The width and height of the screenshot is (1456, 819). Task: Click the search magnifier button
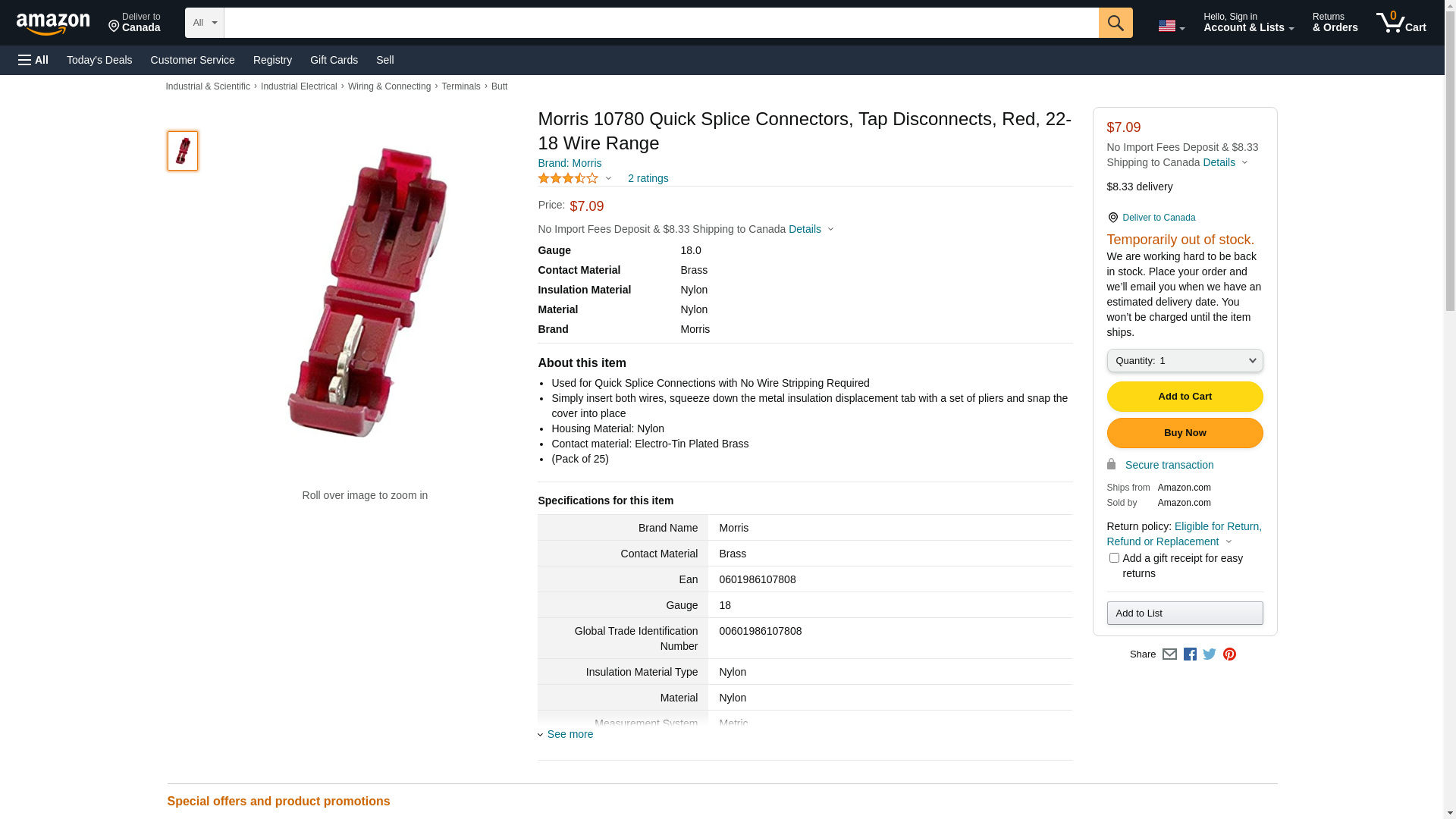coord(1115,23)
